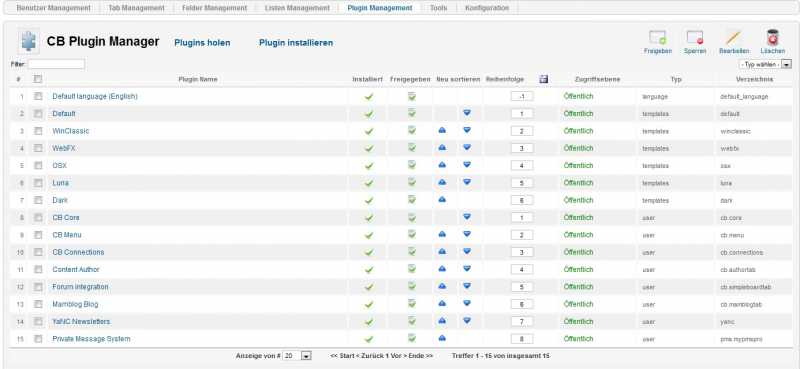Switch to Listen Management tab
This screenshot has height=369, width=800.
pyautogui.click(x=297, y=8)
